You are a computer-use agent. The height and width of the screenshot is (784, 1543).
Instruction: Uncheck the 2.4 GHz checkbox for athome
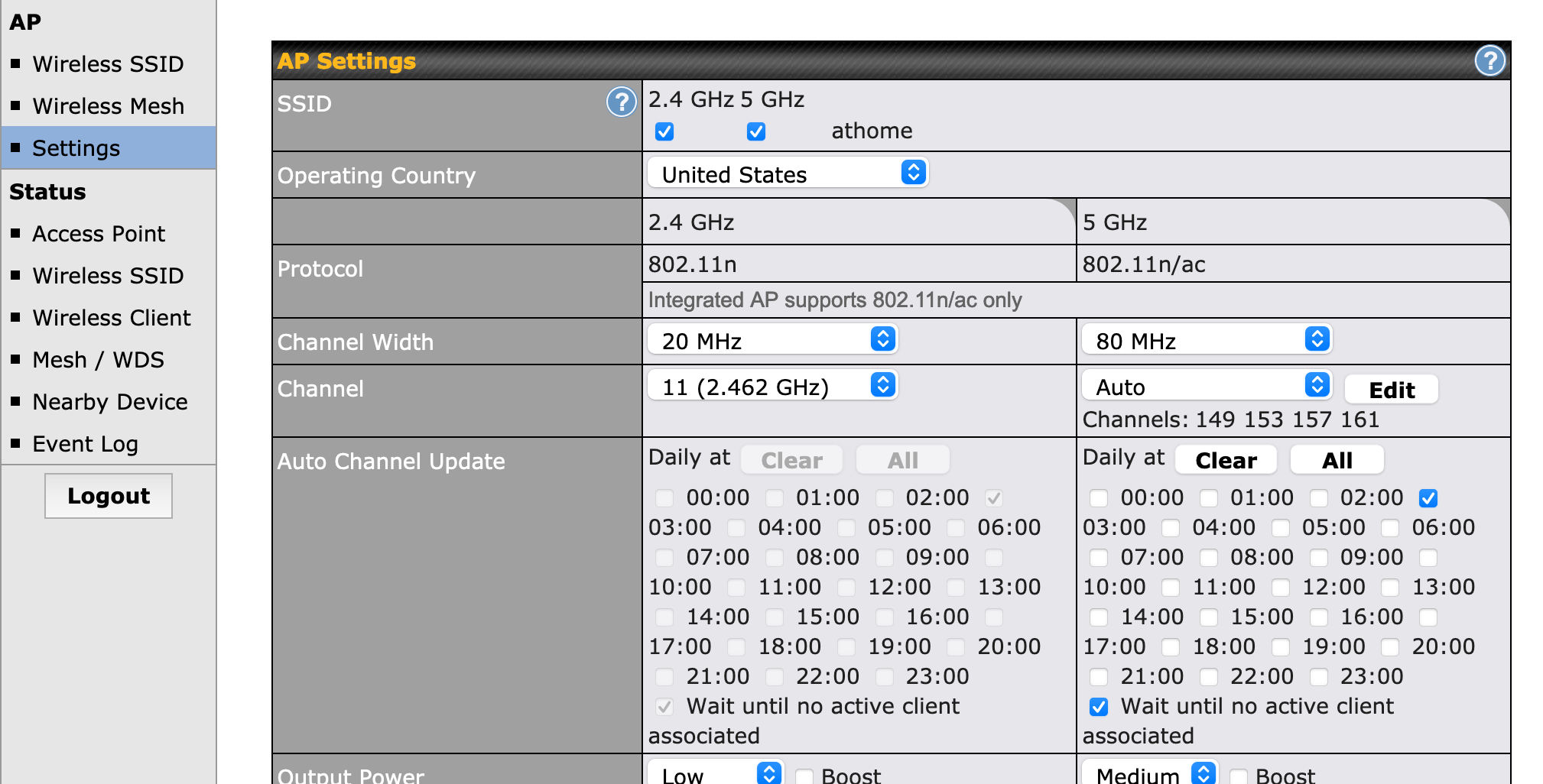664,131
